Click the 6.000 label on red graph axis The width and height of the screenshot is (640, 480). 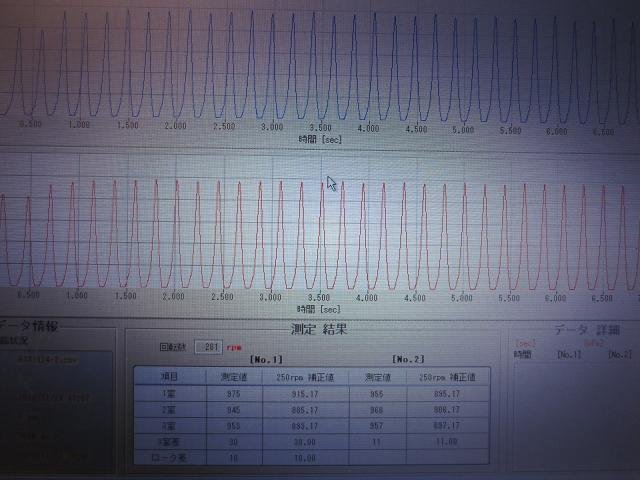coord(556,298)
